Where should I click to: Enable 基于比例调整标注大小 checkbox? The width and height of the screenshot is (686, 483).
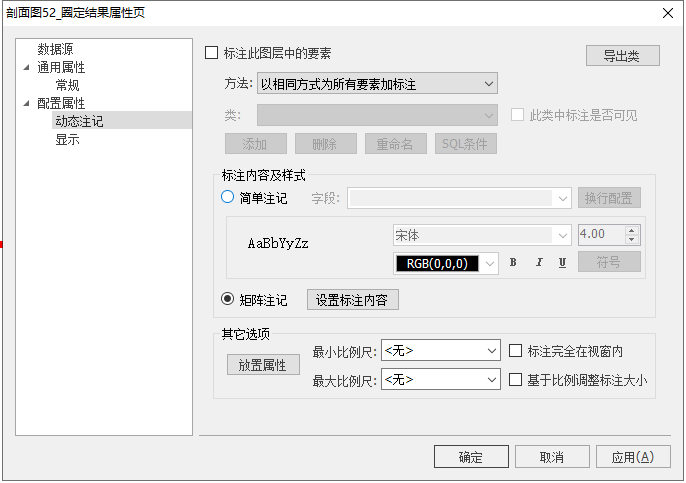[x=516, y=380]
